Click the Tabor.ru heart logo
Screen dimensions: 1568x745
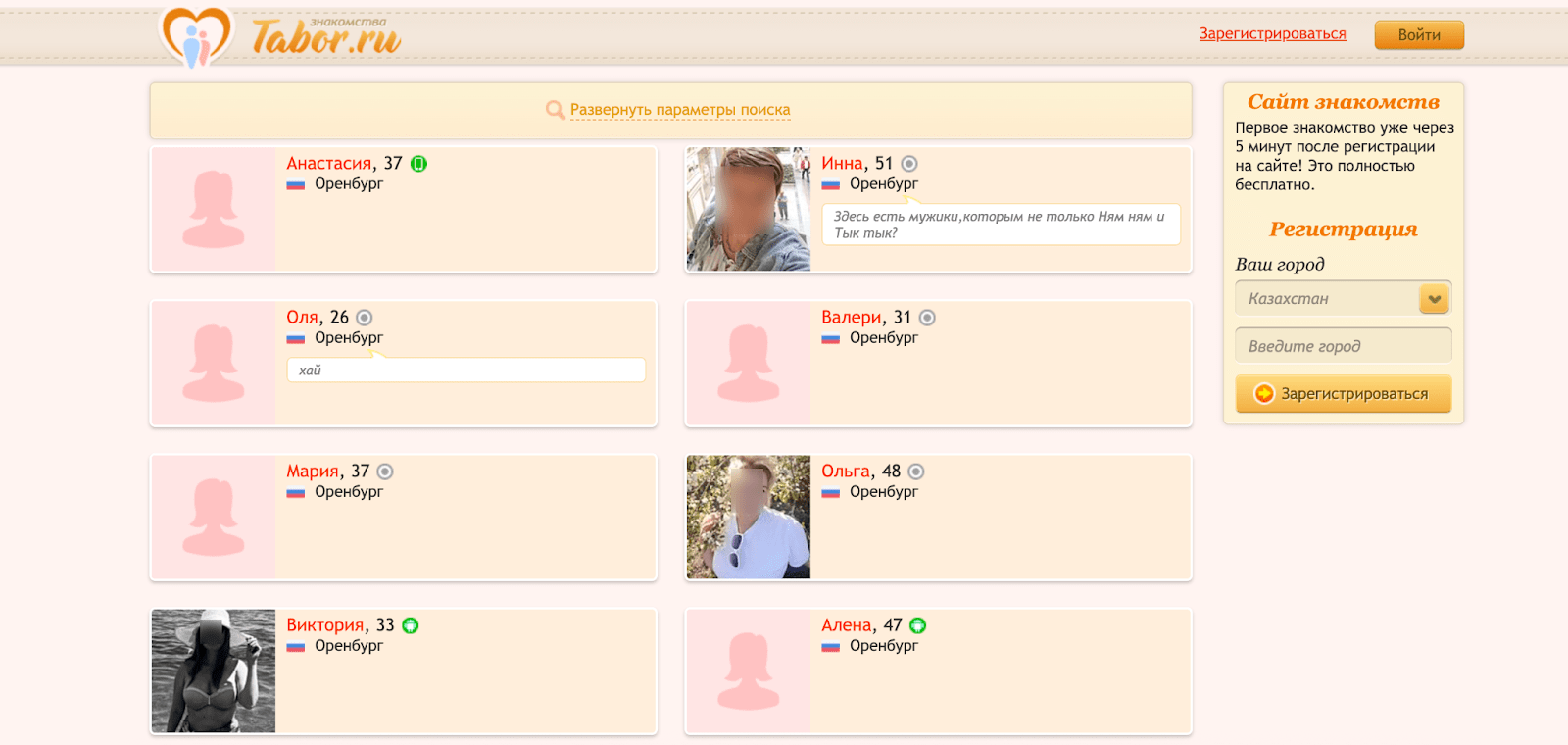click(x=196, y=36)
